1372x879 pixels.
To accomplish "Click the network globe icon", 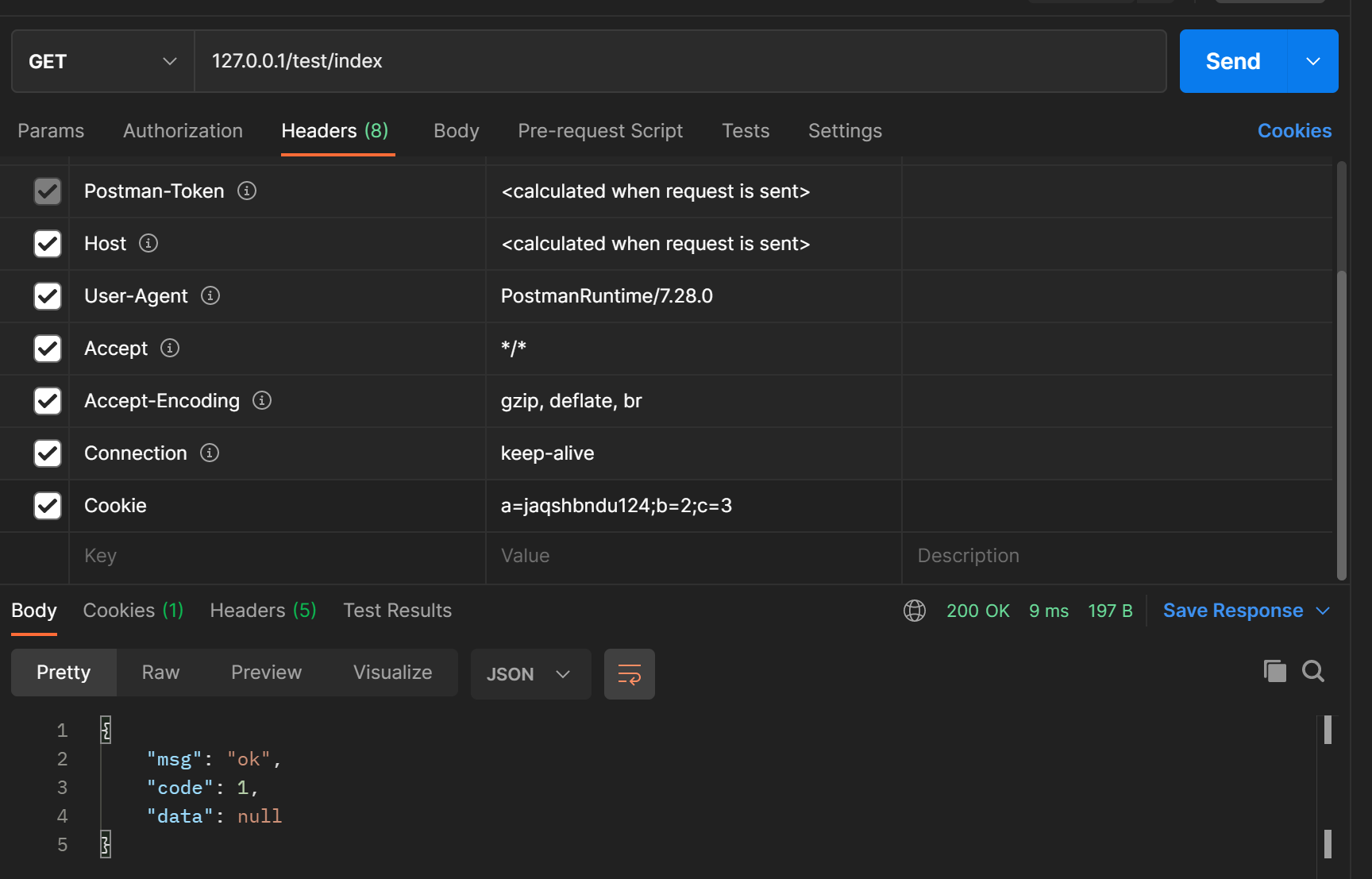I will 915,611.
